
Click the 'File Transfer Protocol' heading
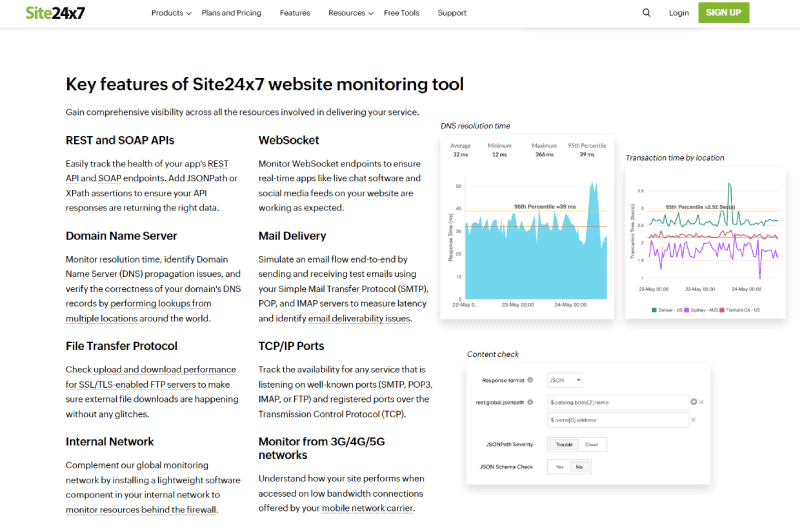pyautogui.click(x=121, y=346)
